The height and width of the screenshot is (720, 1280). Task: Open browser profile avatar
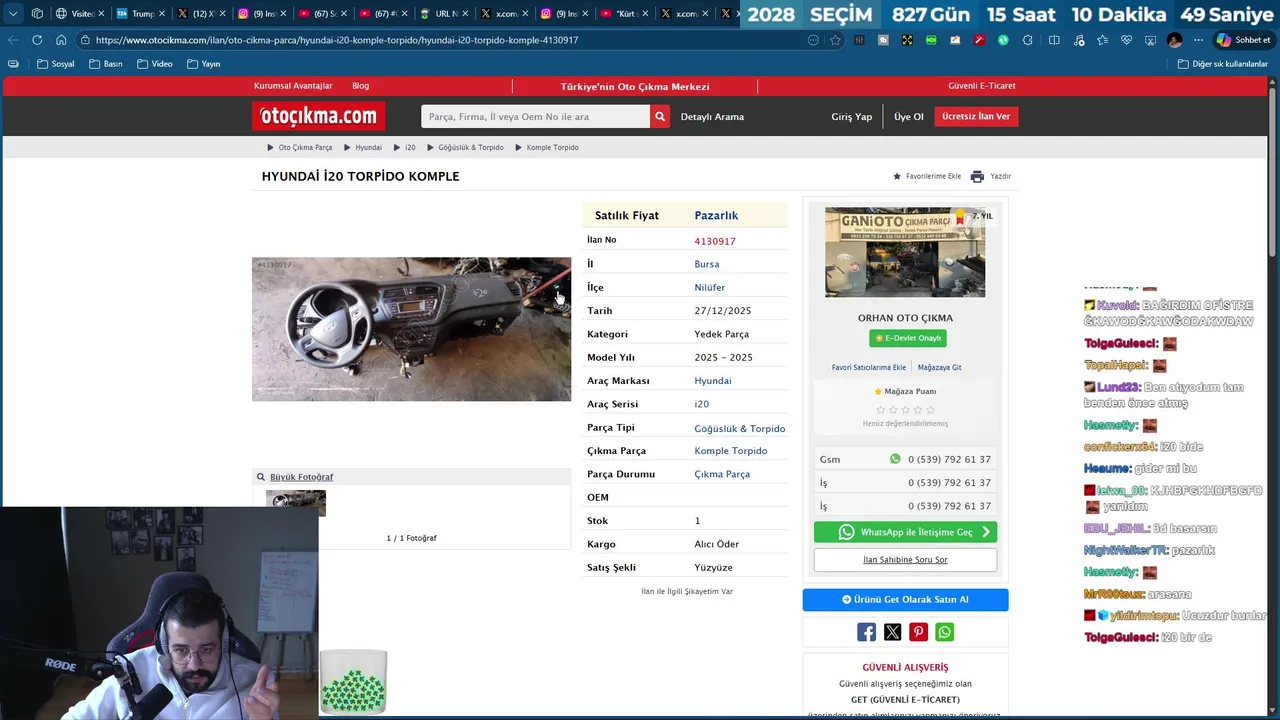pos(1174,40)
